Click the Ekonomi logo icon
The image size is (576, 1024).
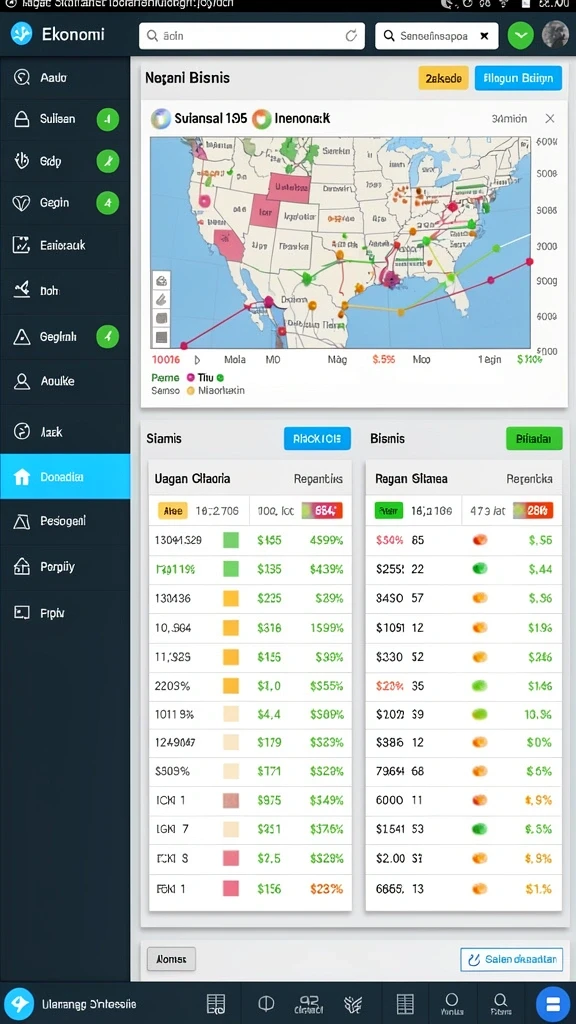click(x=22, y=33)
